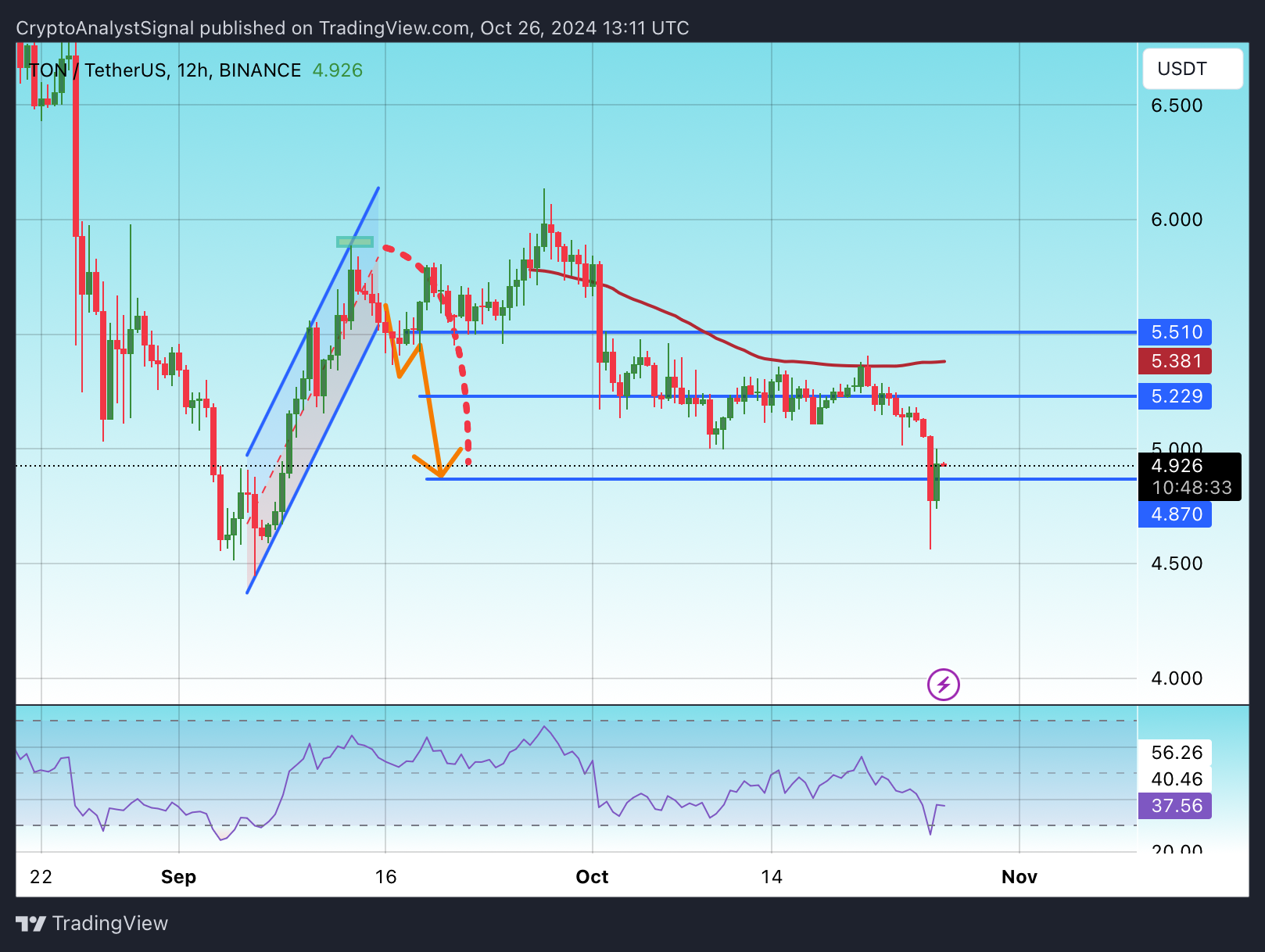Click the purple lightning bolt event icon
Image resolution: width=1265 pixels, height=952 pixels.
pyautogui.click(x=944, y=685)
